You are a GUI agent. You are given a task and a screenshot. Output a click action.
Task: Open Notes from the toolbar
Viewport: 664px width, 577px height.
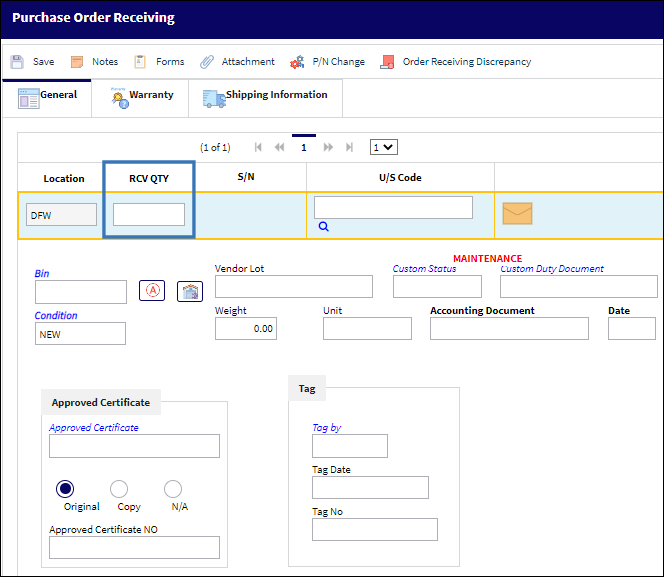pyautogui.click(x=105, y=62)
